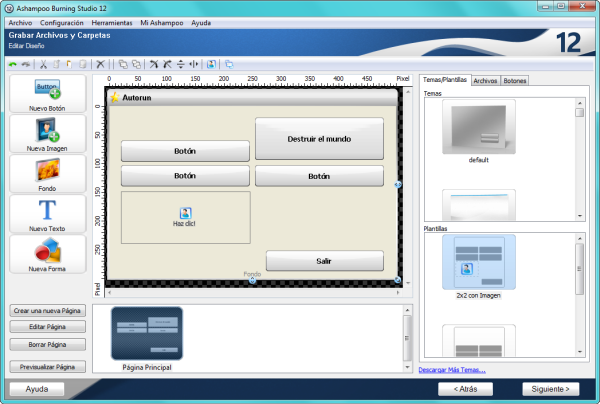Click the trash bin icon in toolbar
The width and height of the screenshot is (600, 404).
click(x=82, y=64)
